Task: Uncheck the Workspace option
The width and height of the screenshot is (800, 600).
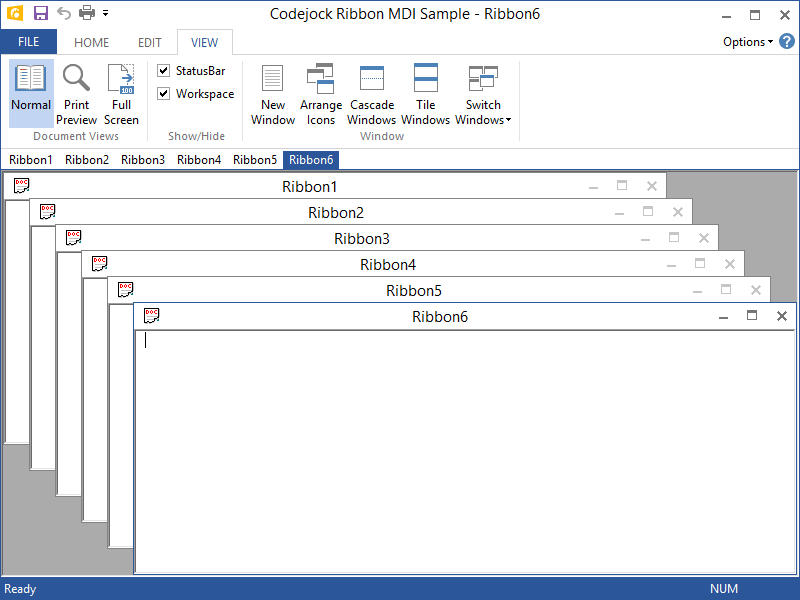Action: (x=163, y=94)
